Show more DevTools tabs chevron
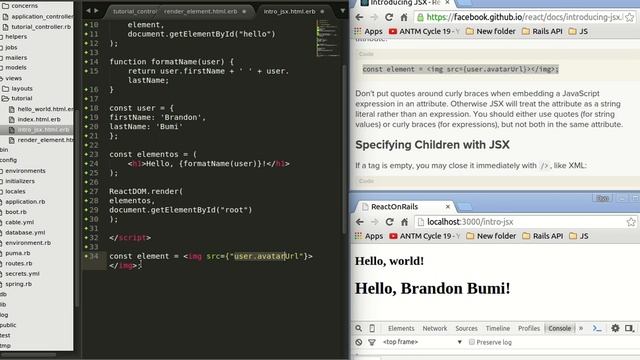Image resolution: width=640 pixels, height=360 pixels. point(581,328)
